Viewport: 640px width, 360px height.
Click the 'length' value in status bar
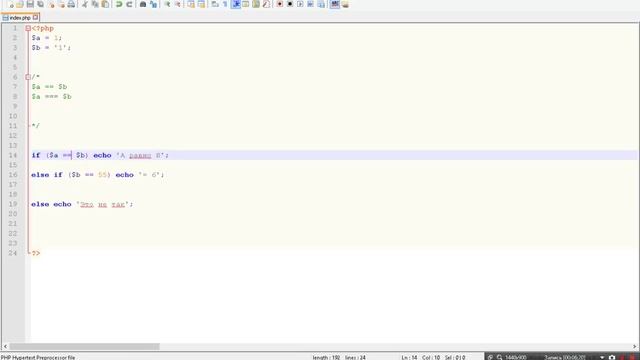[x=326, y=357]
